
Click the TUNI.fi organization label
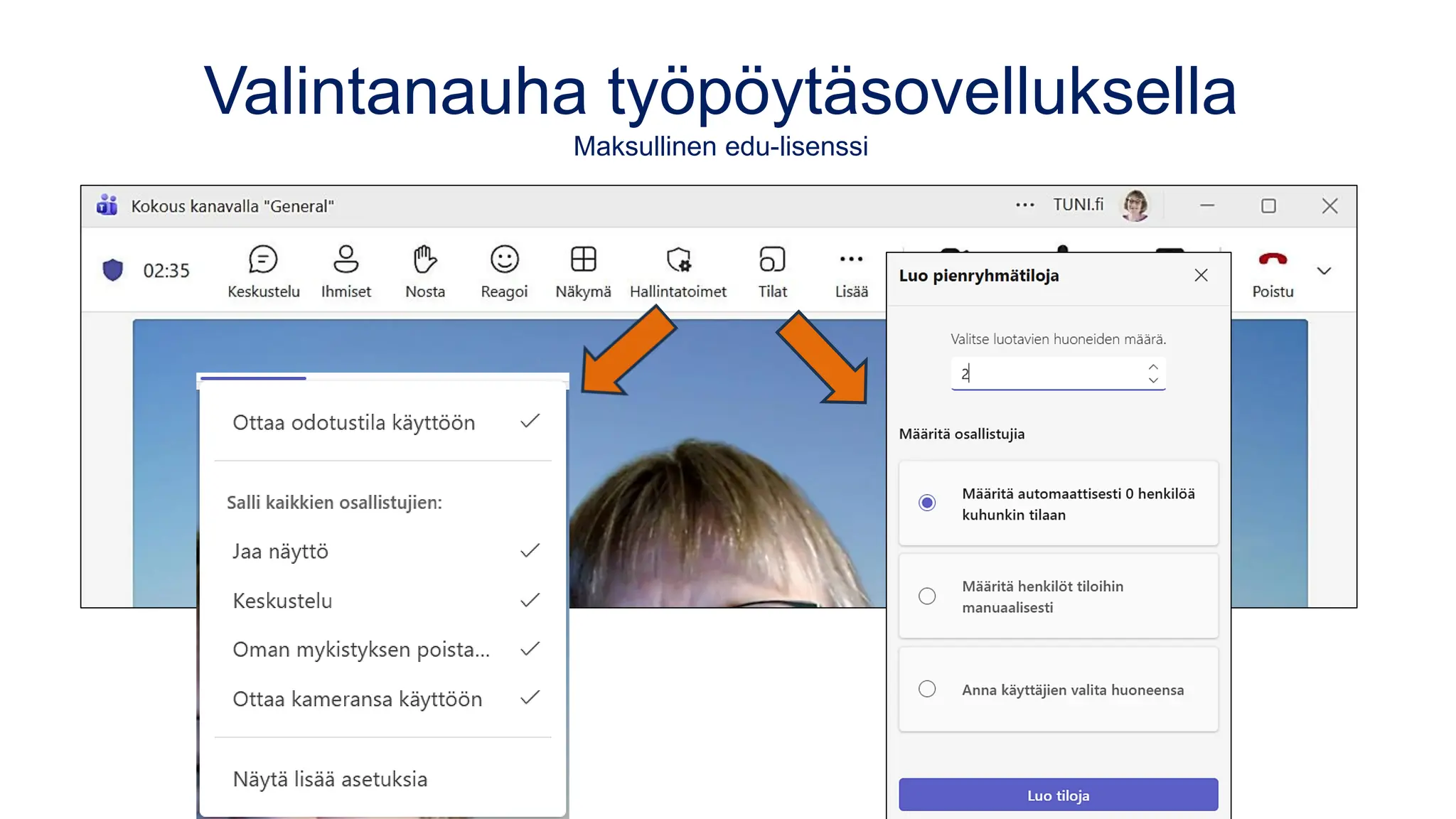click(x=1078, y=205)
